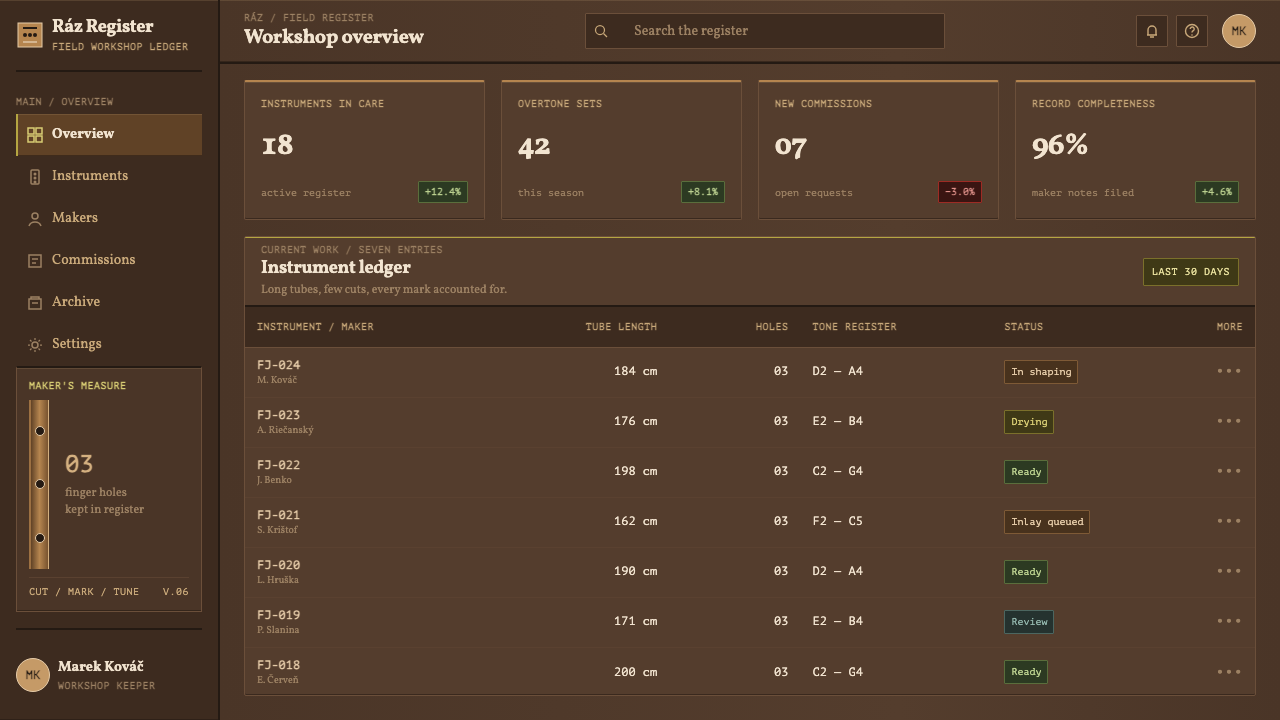This screenshot has height=720, width=1280.
Task: Focus the Search the register field
Action: pyautogui.click(x=765, y=31)
